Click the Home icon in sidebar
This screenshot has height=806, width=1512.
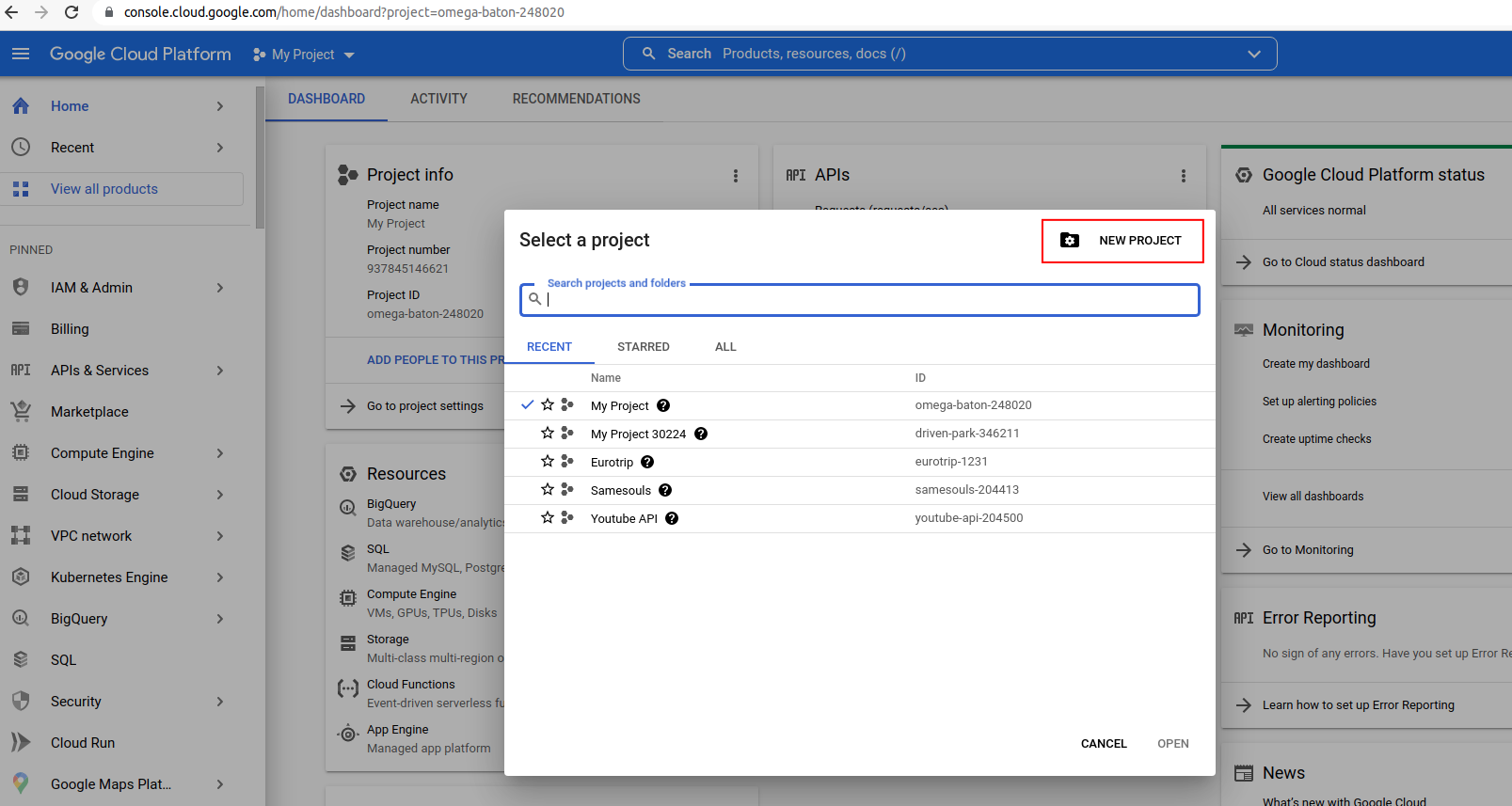21,106
